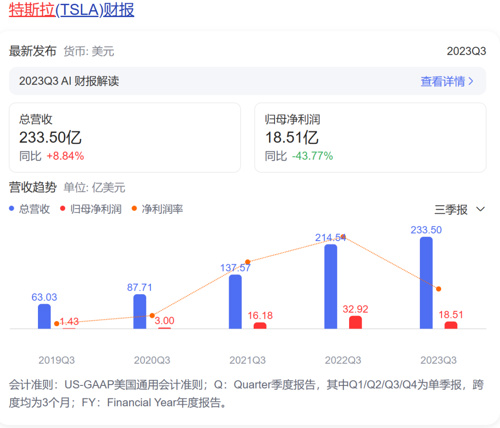Click the 2023Q3 net margin point
This screenshot has width=500, height=428.
439,289
